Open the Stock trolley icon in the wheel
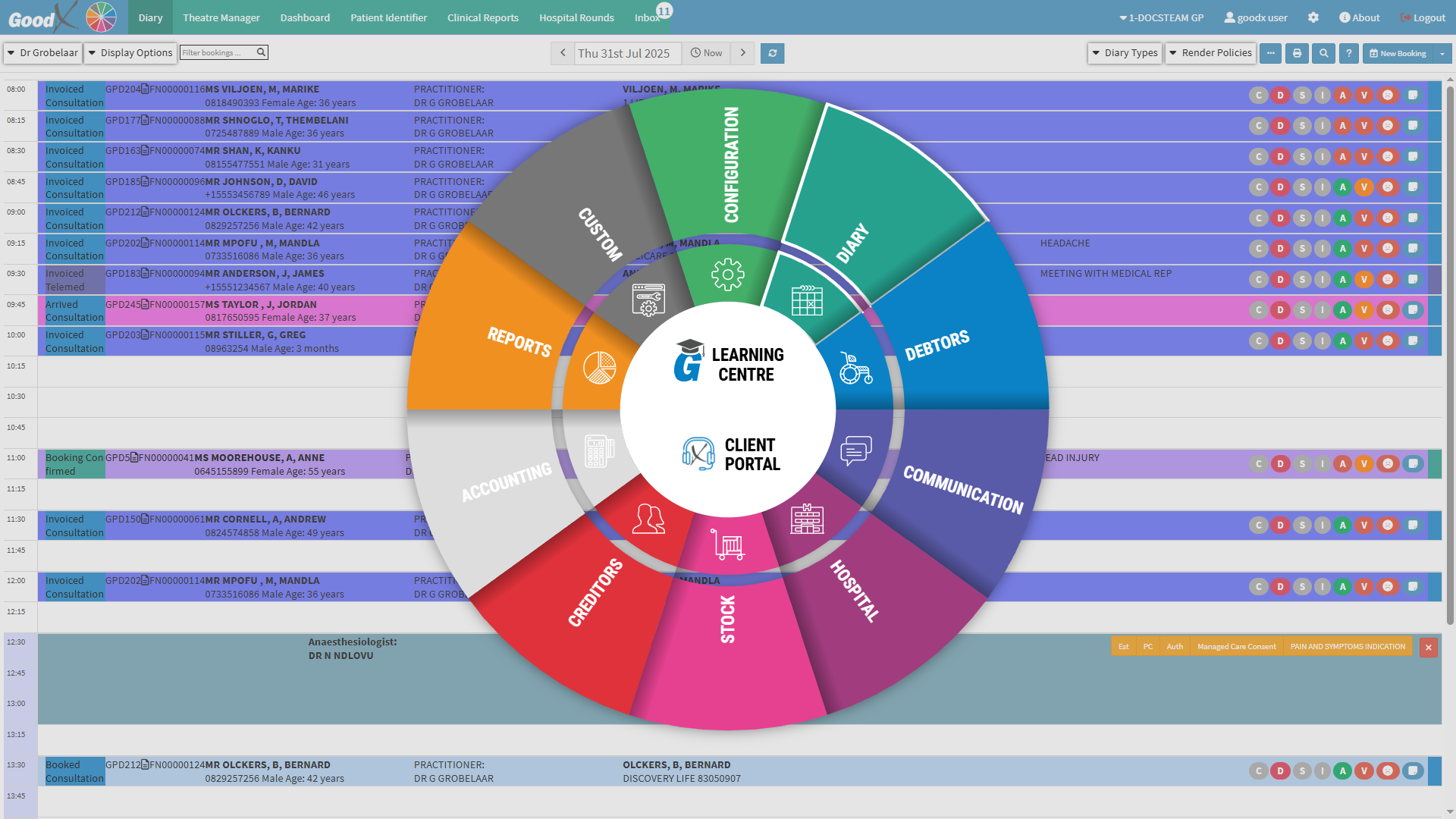 pos(727,544)
